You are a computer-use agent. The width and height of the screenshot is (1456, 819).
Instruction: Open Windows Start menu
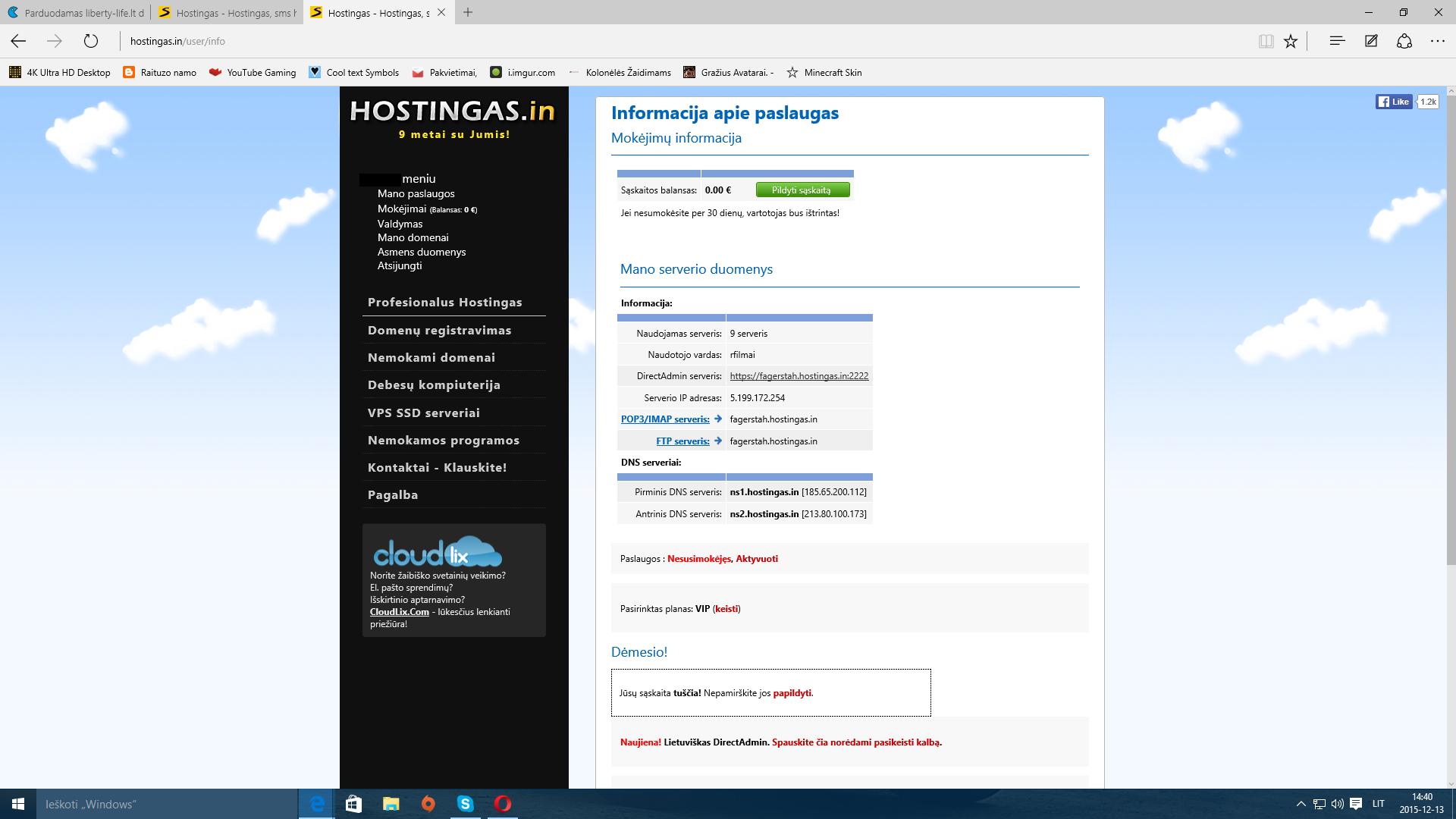click(18, 804)
